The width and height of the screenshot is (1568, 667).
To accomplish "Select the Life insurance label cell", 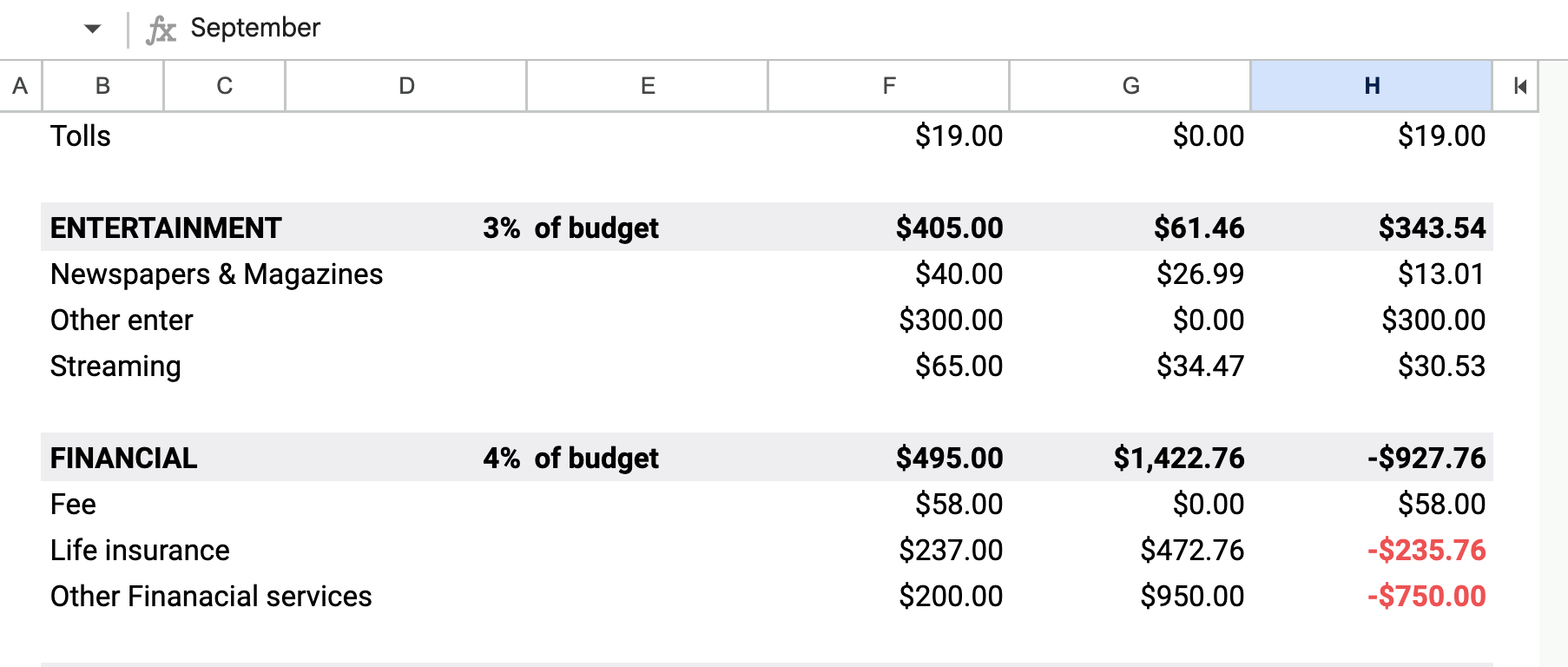I will 140,550.
